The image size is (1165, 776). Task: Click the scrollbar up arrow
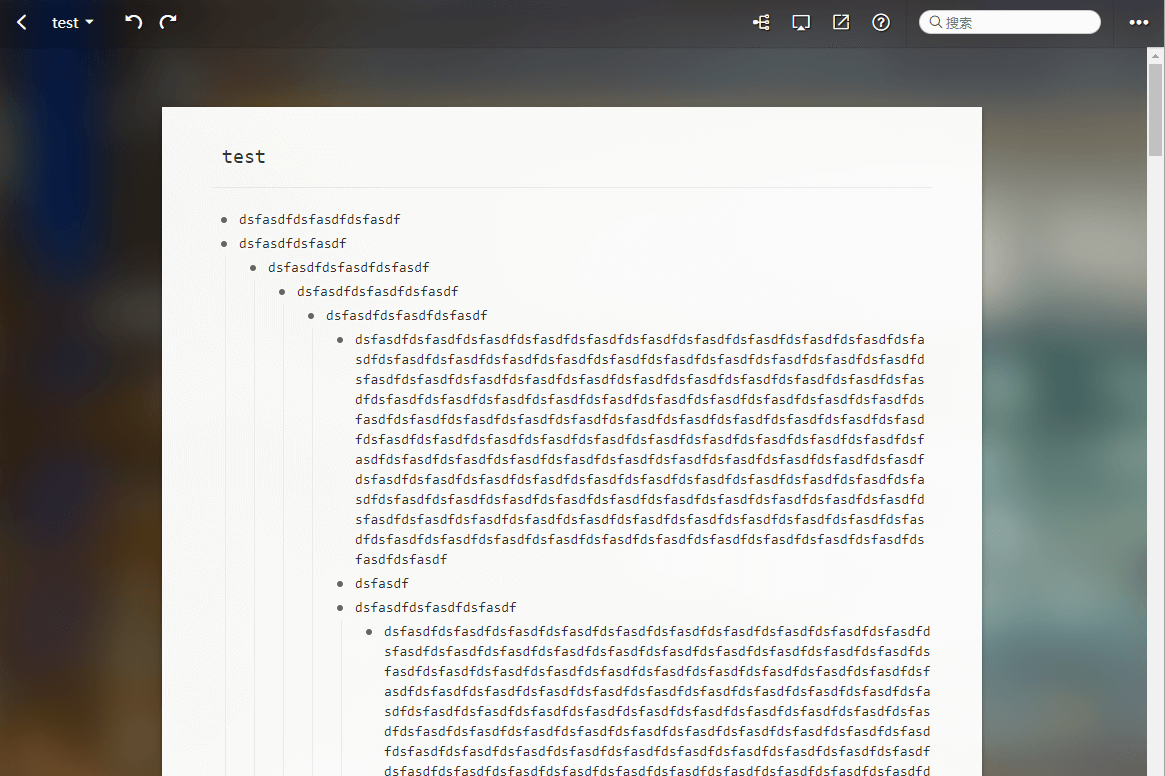pyautogui.click(x=1155, y=54)
